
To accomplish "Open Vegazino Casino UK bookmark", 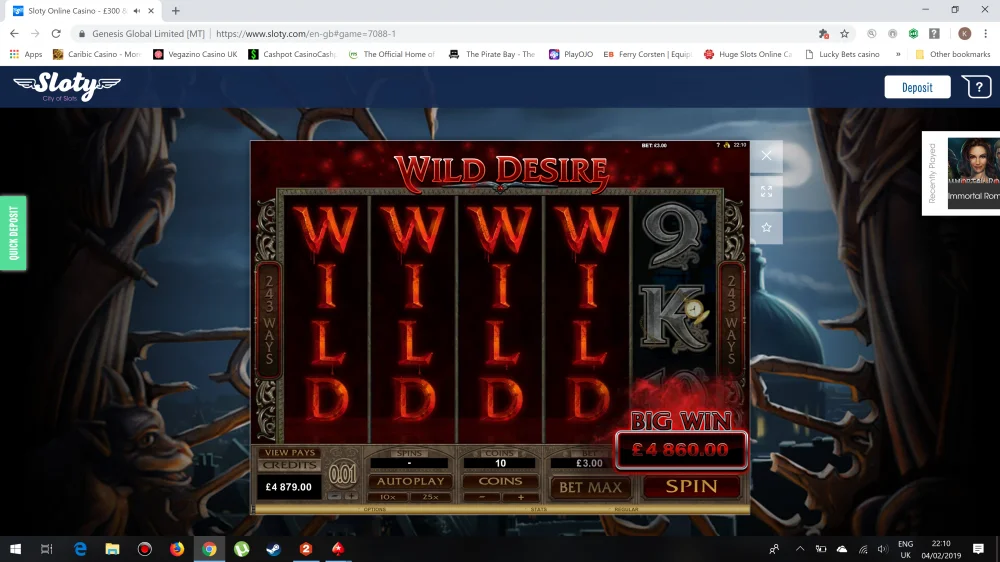I will coord(195,54).
